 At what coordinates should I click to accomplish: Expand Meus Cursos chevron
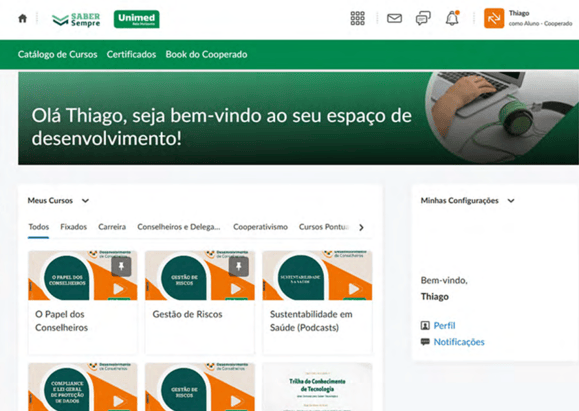pos(85,201)
